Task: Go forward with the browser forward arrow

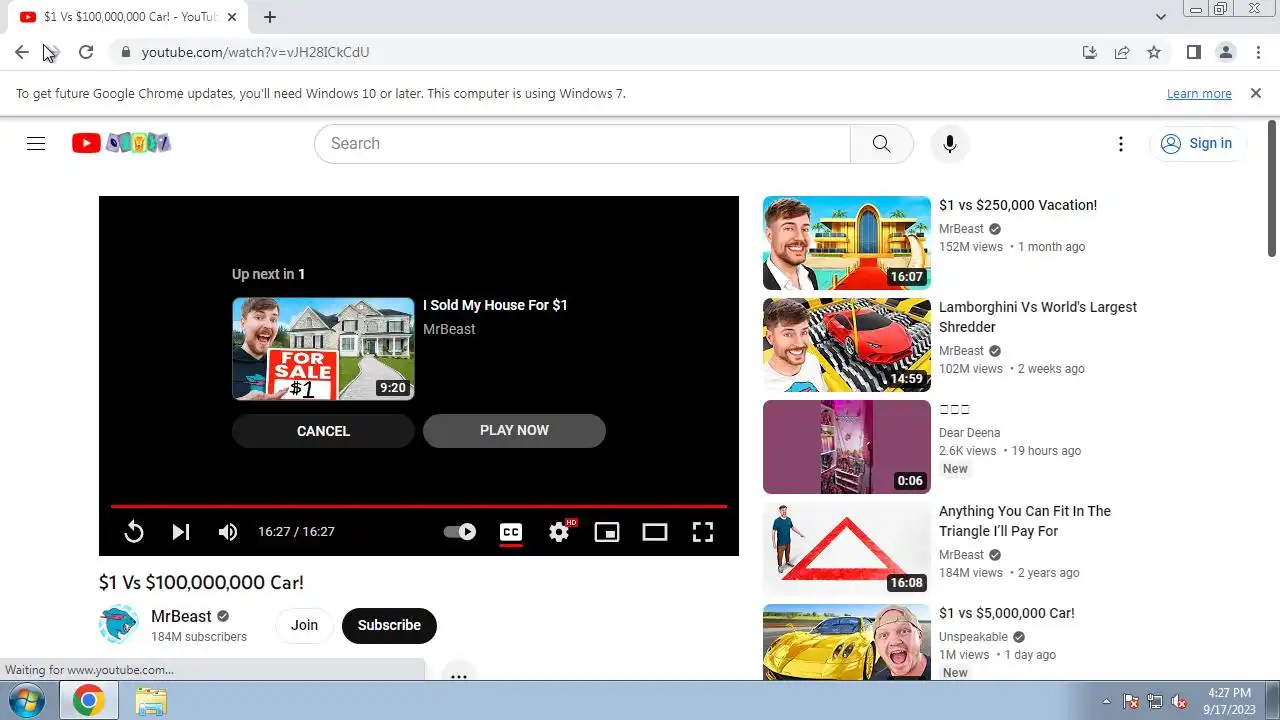Action: point(54,52)
